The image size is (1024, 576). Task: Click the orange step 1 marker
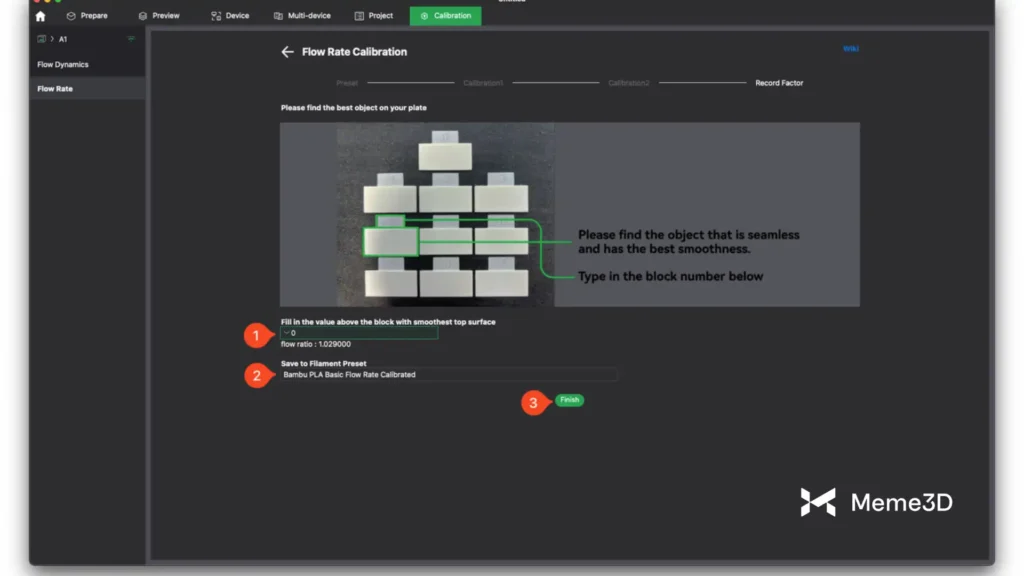click(257, 336)
